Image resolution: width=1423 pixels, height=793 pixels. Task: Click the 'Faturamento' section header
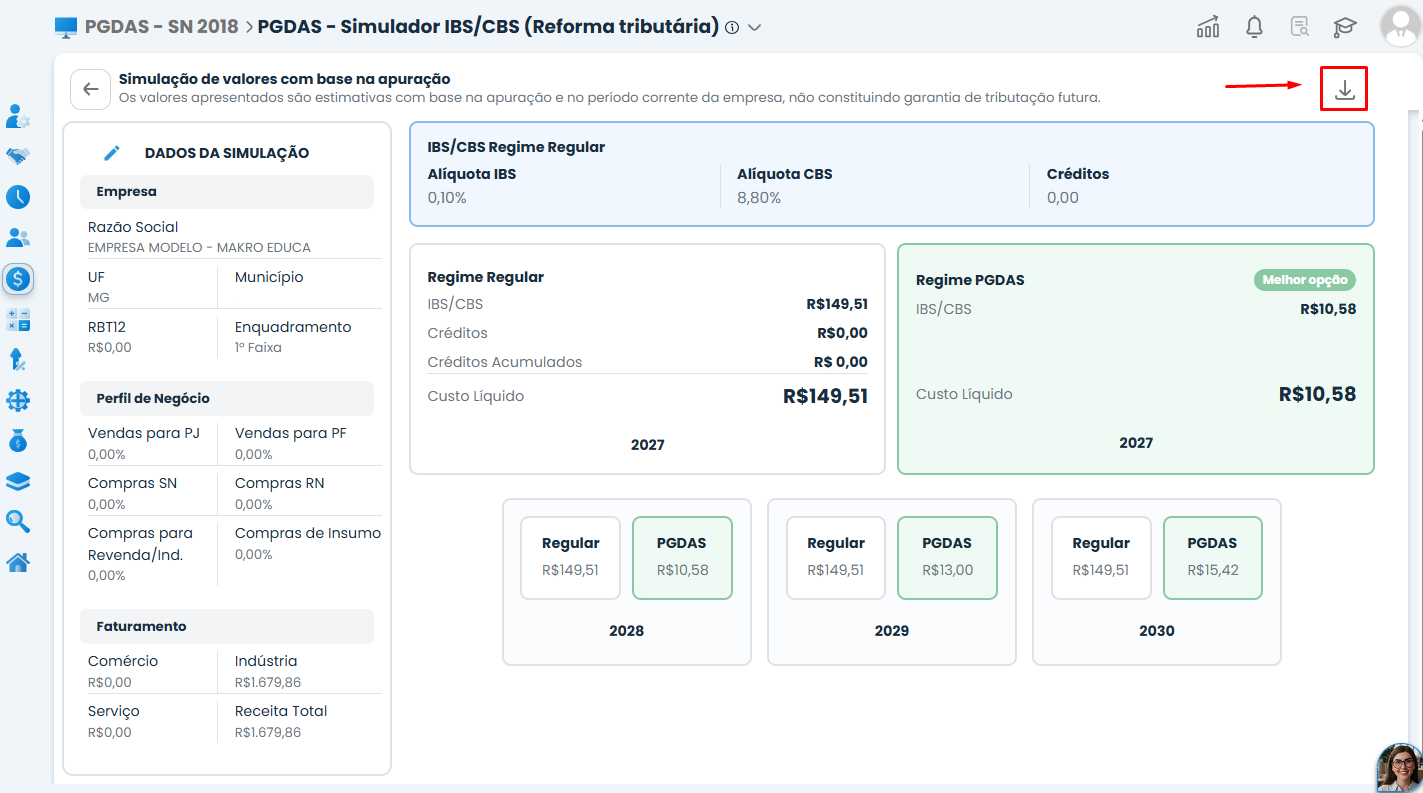tap(227, 626)
